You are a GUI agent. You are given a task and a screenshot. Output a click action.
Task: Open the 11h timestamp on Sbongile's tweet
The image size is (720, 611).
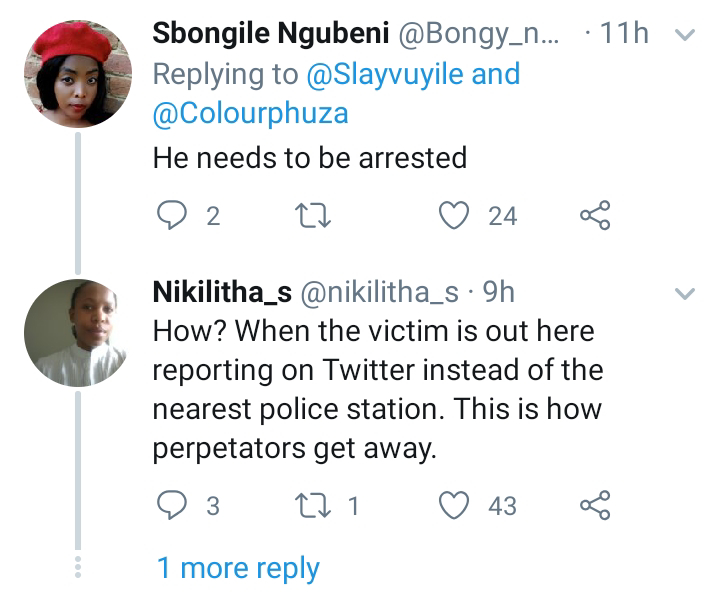[627, 33]
